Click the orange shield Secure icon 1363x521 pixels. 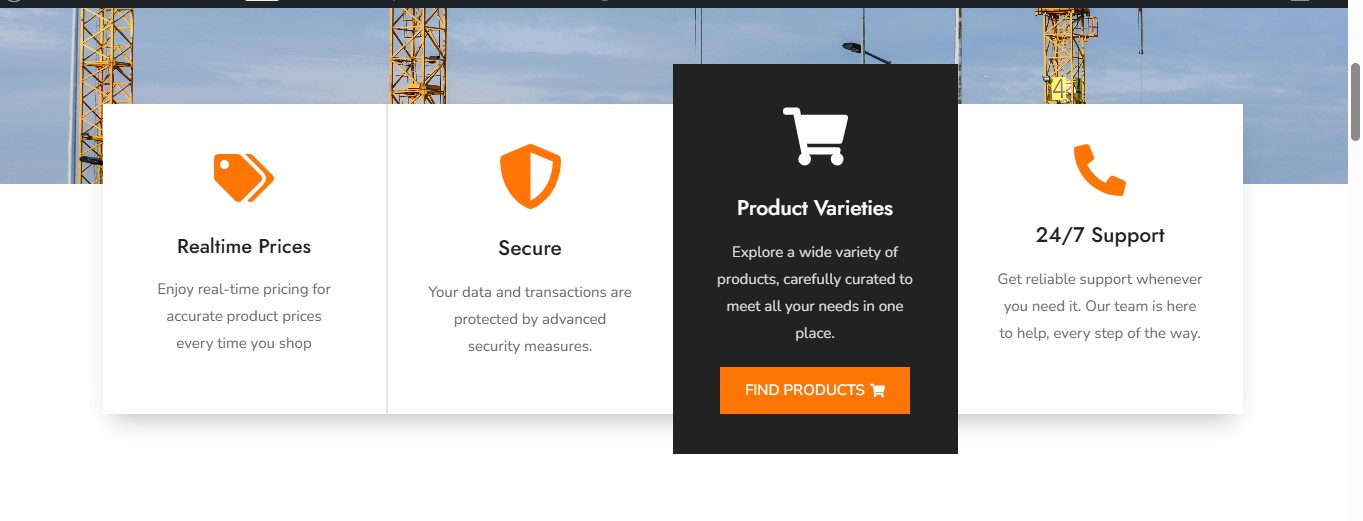coord(530,176)
